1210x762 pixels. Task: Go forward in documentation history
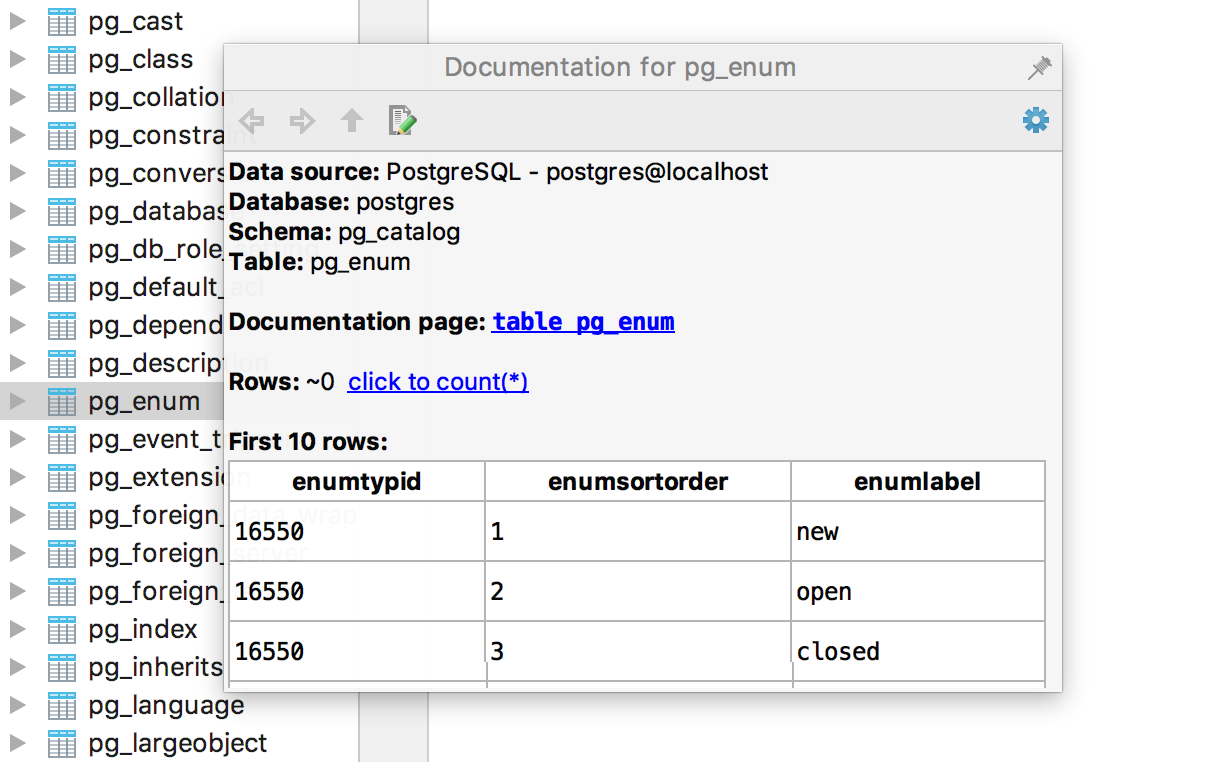pos(302,122)
